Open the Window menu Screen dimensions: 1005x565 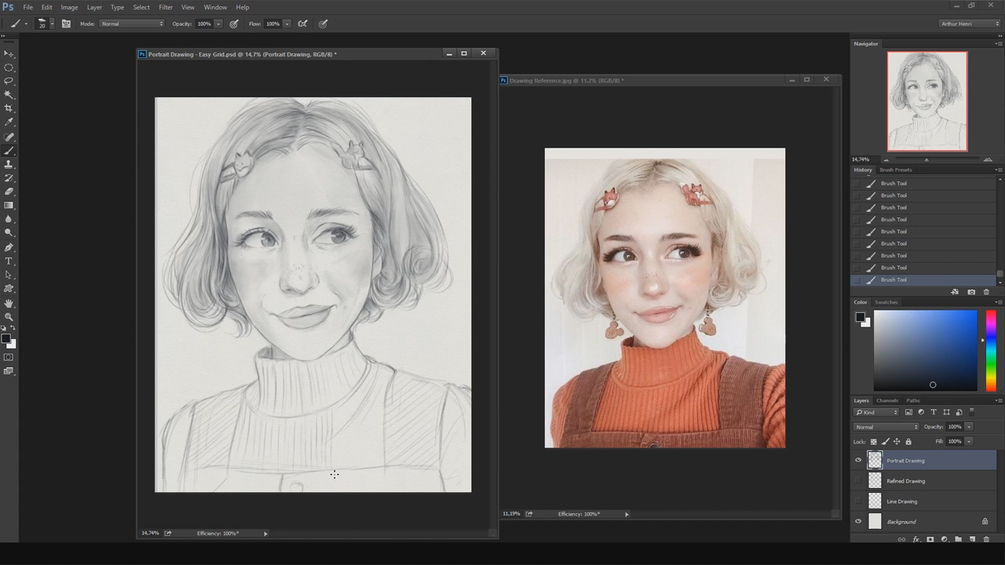click(215, 7)
